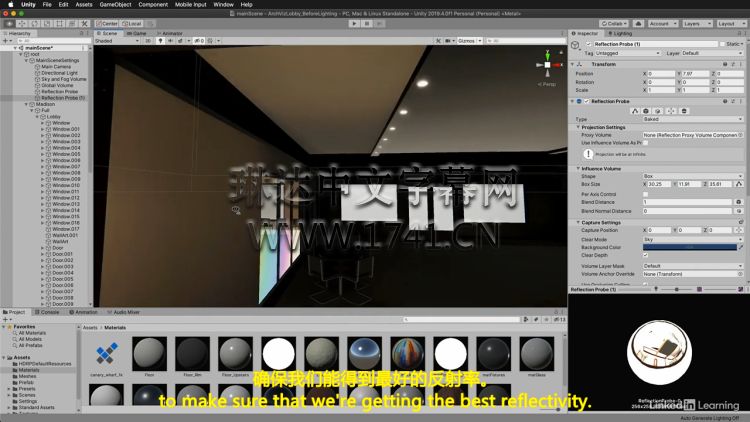
Task: Select the Rotate tool in the toolbar
Action: pos(35,23)
